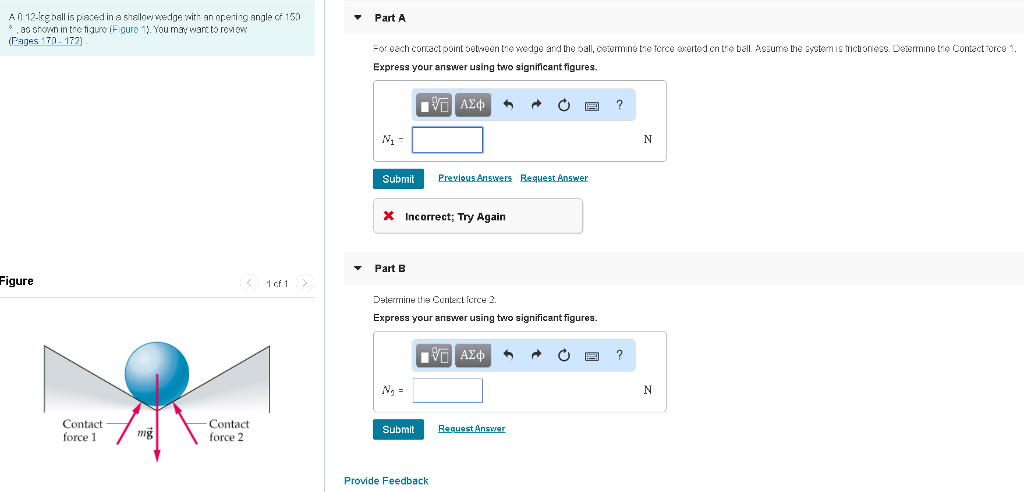The height and width of the screenshot is (492, 1024).
Task: Open help question mark in Part A
Action: 619,105
